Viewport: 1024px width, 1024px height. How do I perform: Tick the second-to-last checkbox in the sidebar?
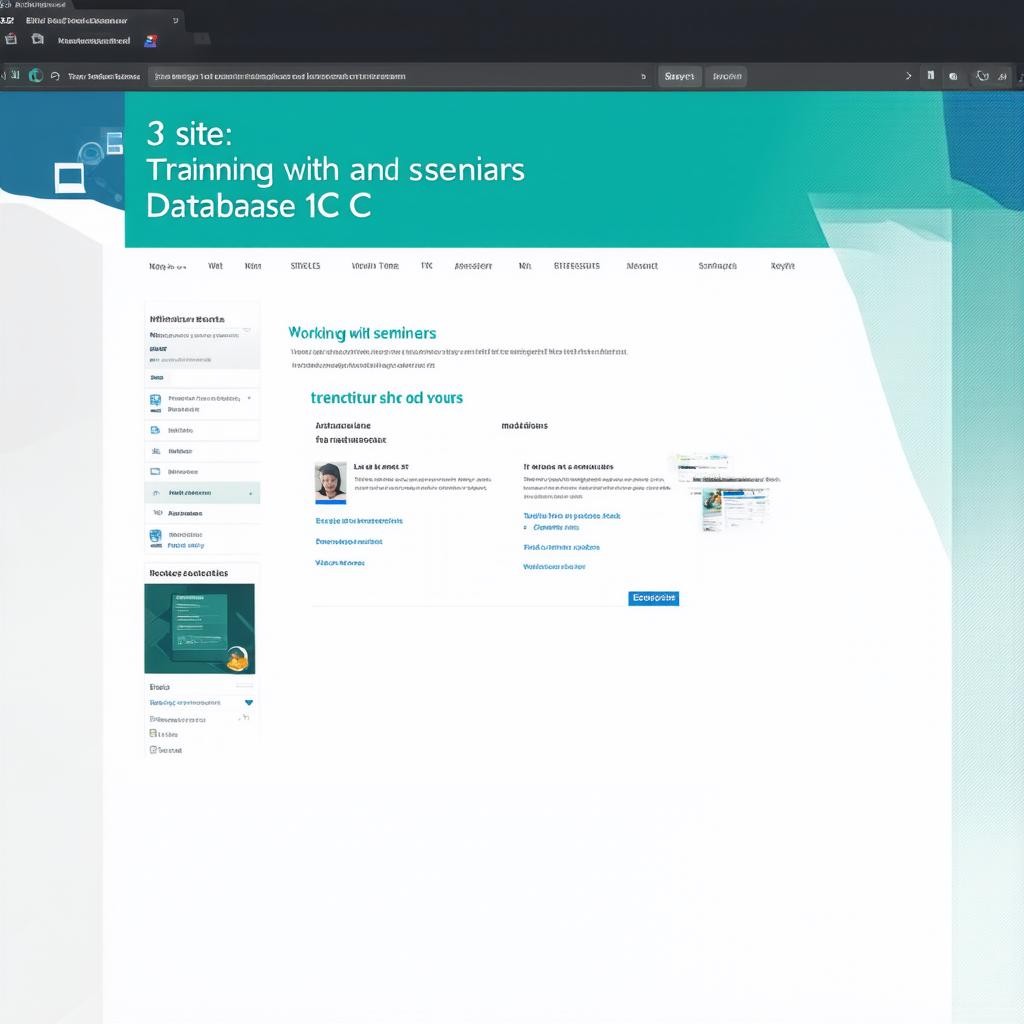[154, 734]
